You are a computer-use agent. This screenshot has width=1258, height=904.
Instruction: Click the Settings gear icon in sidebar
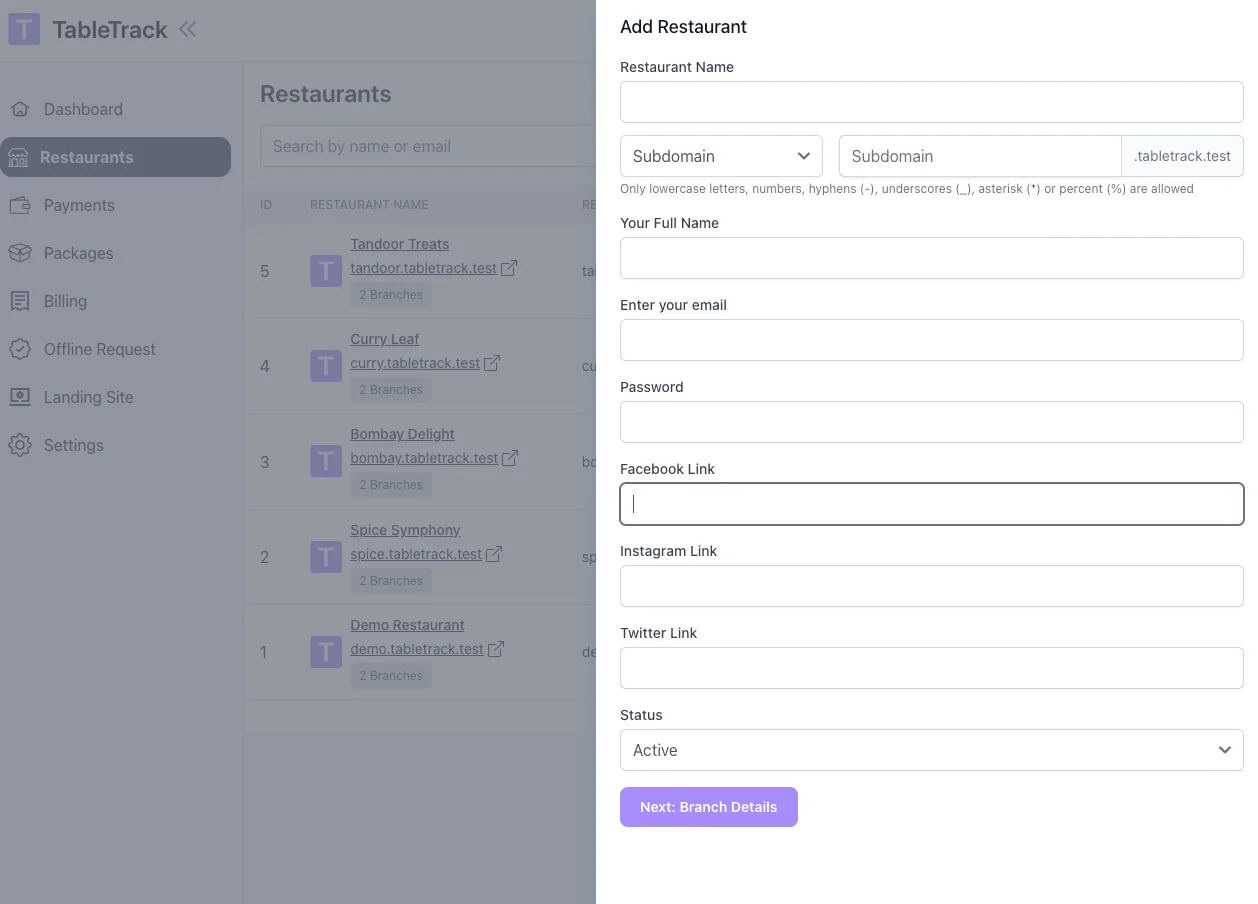coord(20,445)
